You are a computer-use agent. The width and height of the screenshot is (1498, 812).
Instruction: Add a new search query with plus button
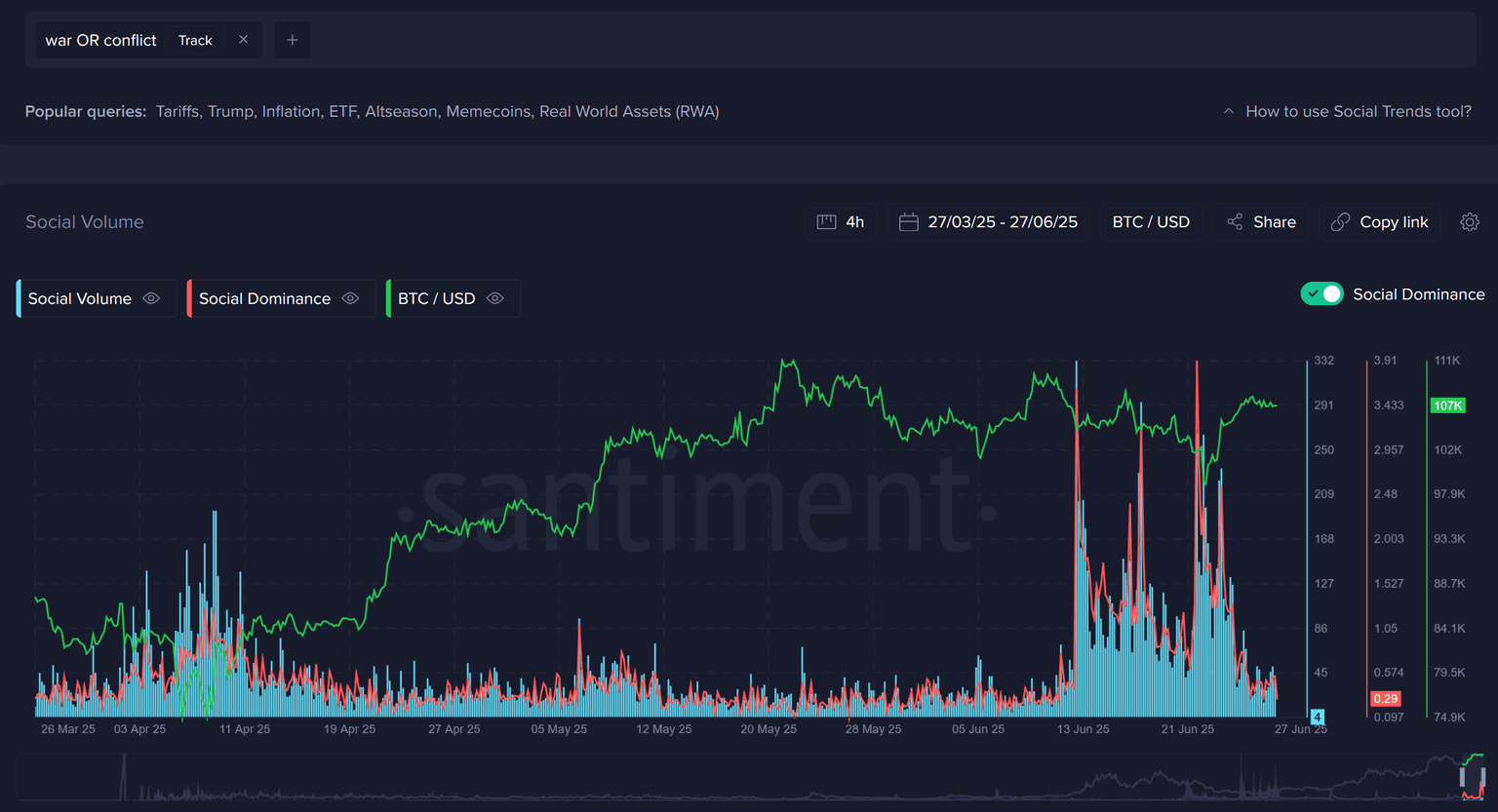click(x=292, y=40)
